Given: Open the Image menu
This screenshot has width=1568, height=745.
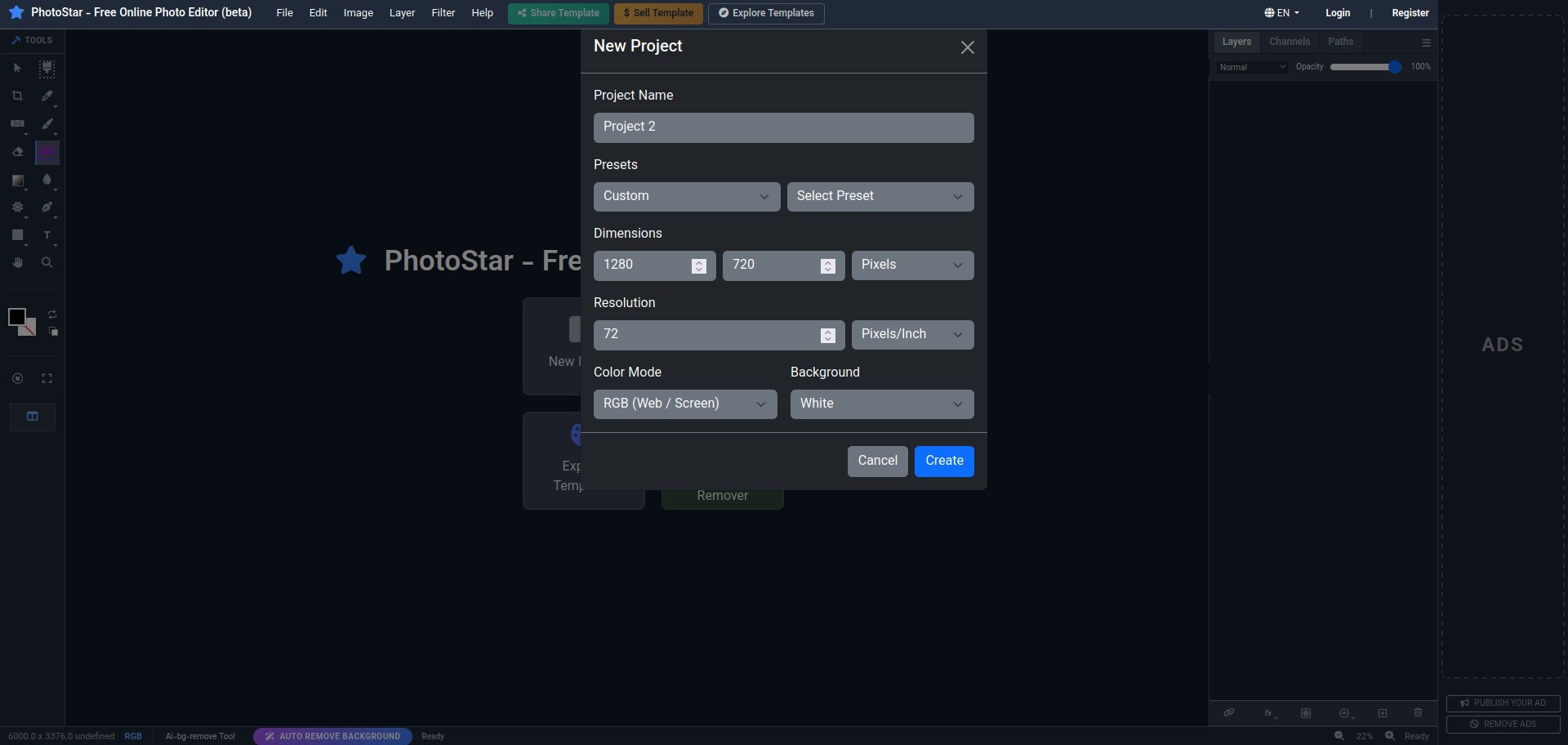Looking at the screenshot, I should pyautogui.click(x=359, y=12).
